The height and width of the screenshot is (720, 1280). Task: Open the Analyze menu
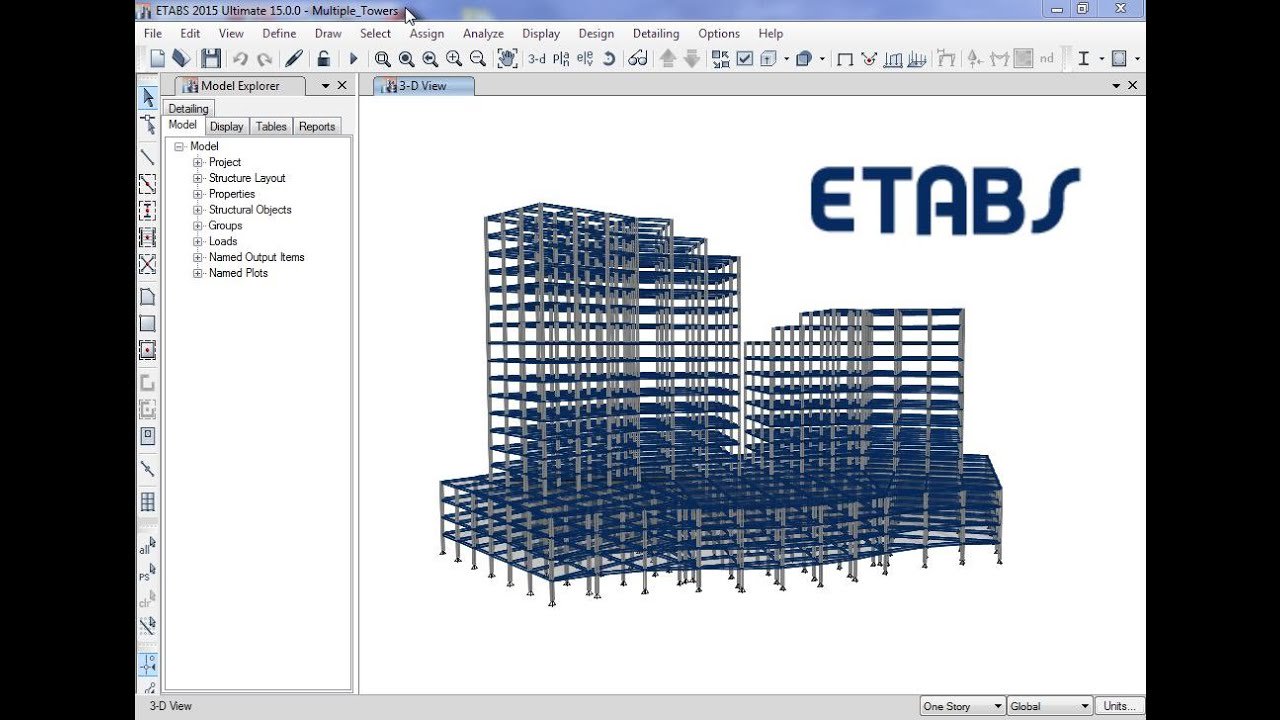pos(483,33)
